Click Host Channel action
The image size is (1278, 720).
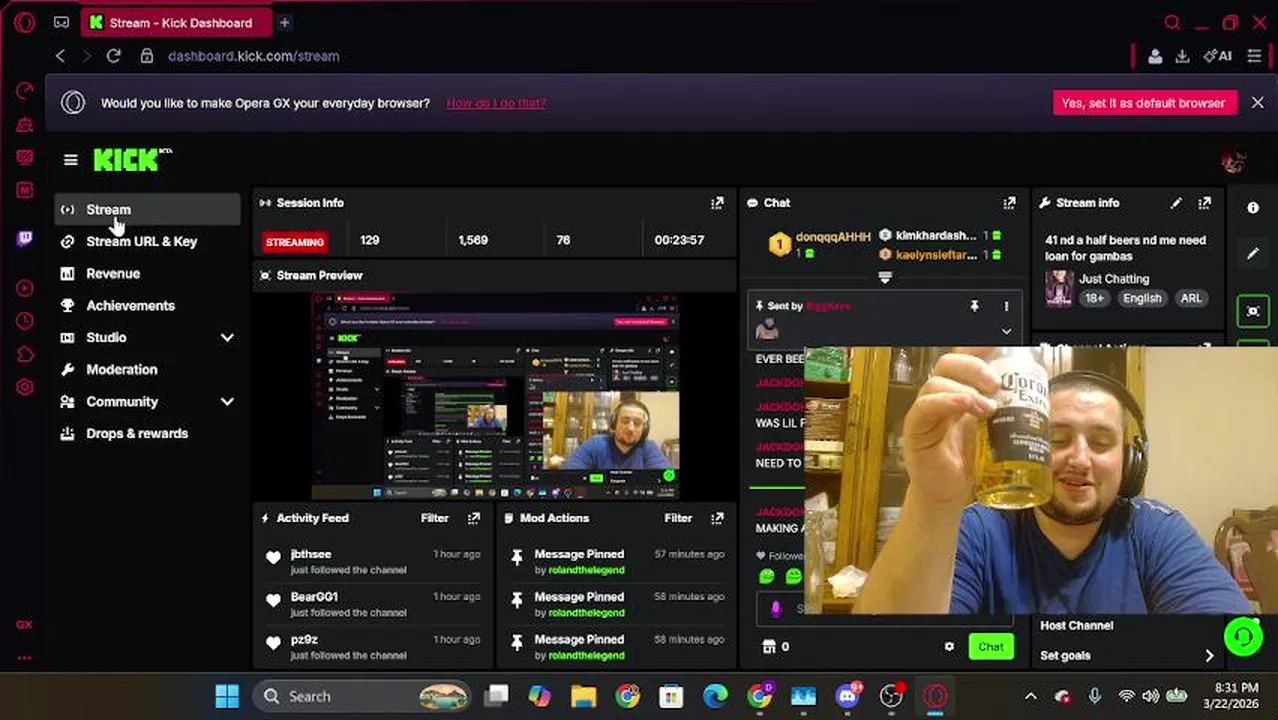[1076, 626]
